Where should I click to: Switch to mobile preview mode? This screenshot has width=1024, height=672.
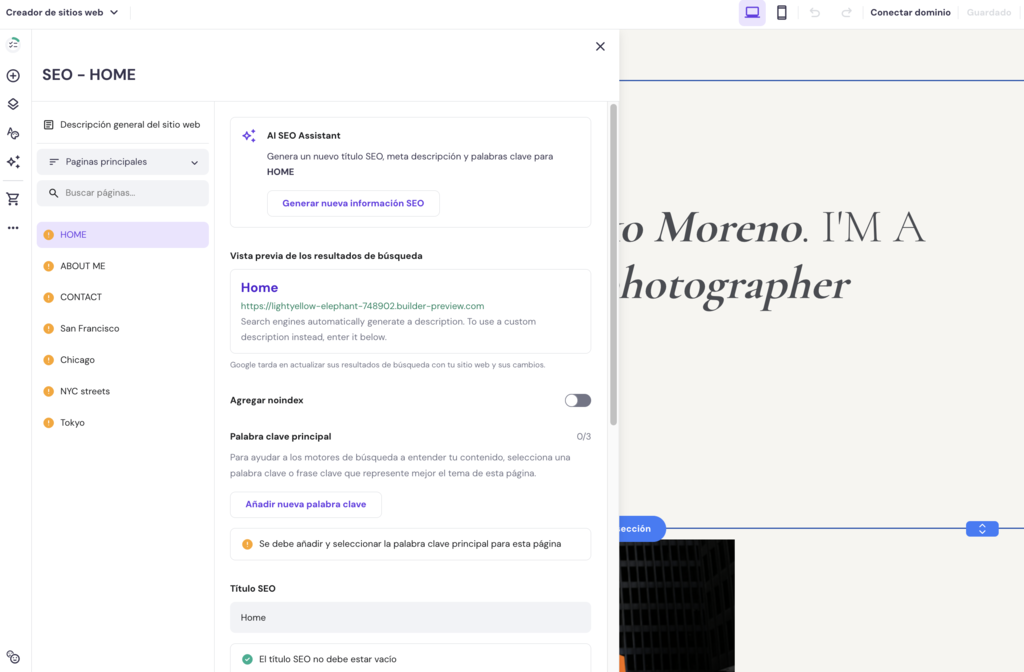click(781, 12)
